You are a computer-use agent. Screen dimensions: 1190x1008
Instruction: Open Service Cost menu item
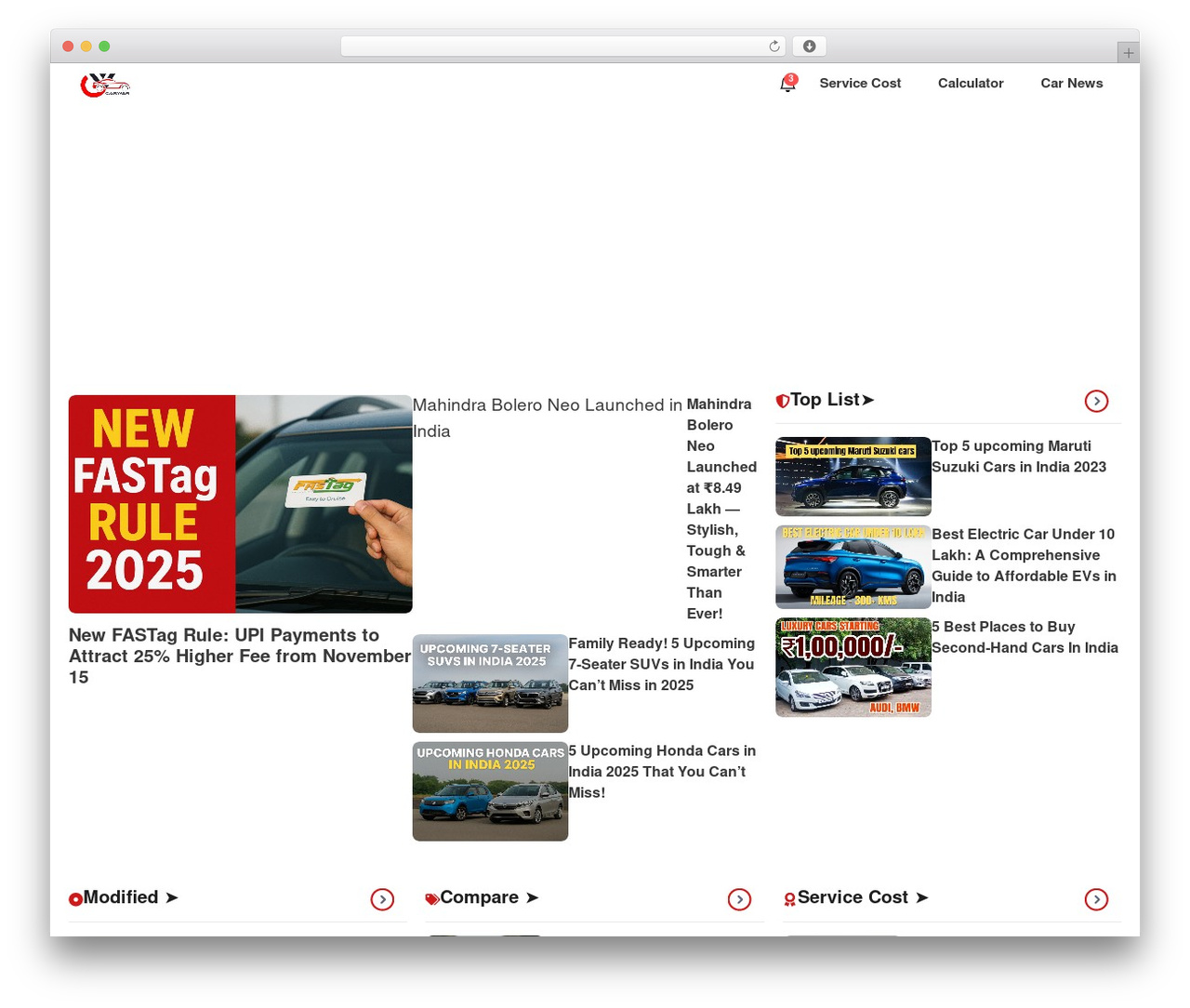tap(860, 83)
